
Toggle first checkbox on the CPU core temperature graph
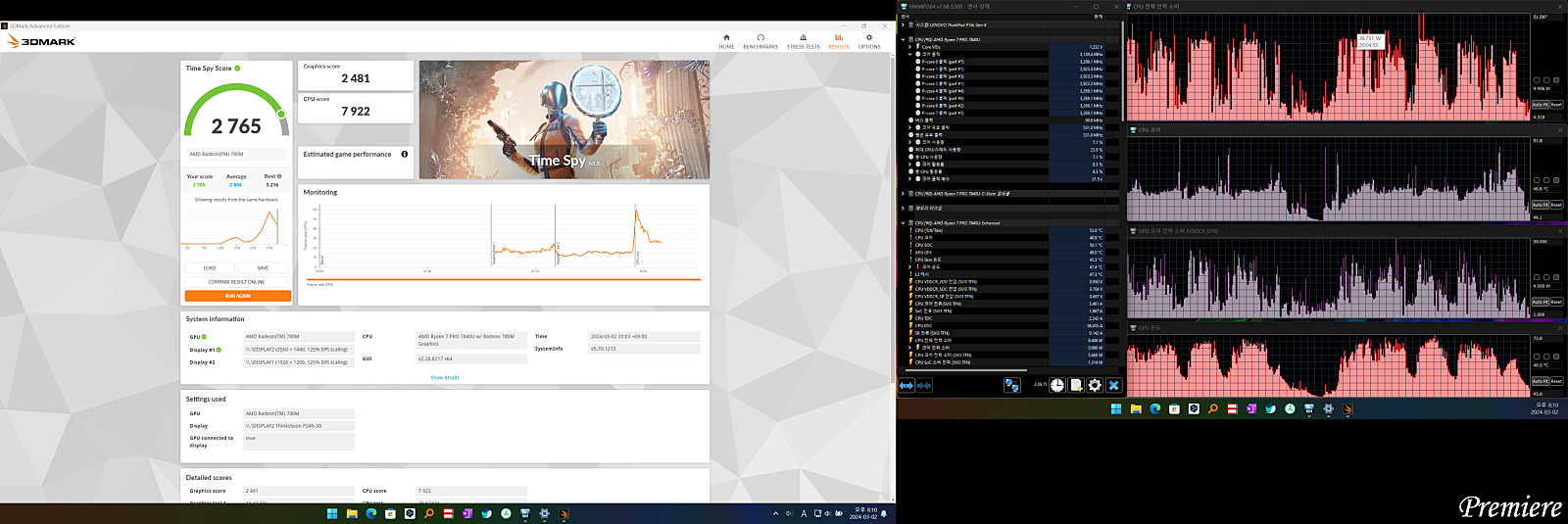pyautogui.click(x=1537, y=180)
